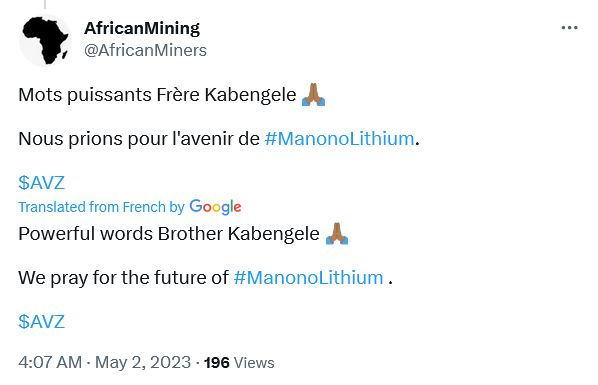Click the Google logo in translation notice
Viewport: 598px width, 385px height.
[x=215, y=207]
